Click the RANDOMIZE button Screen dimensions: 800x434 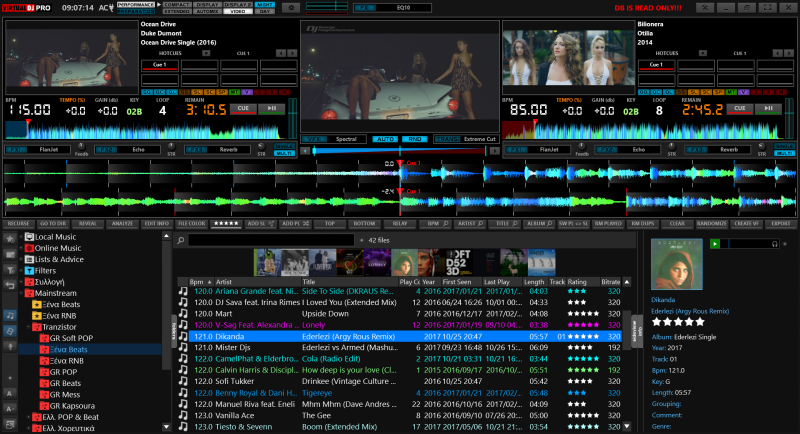click(711, 223)
